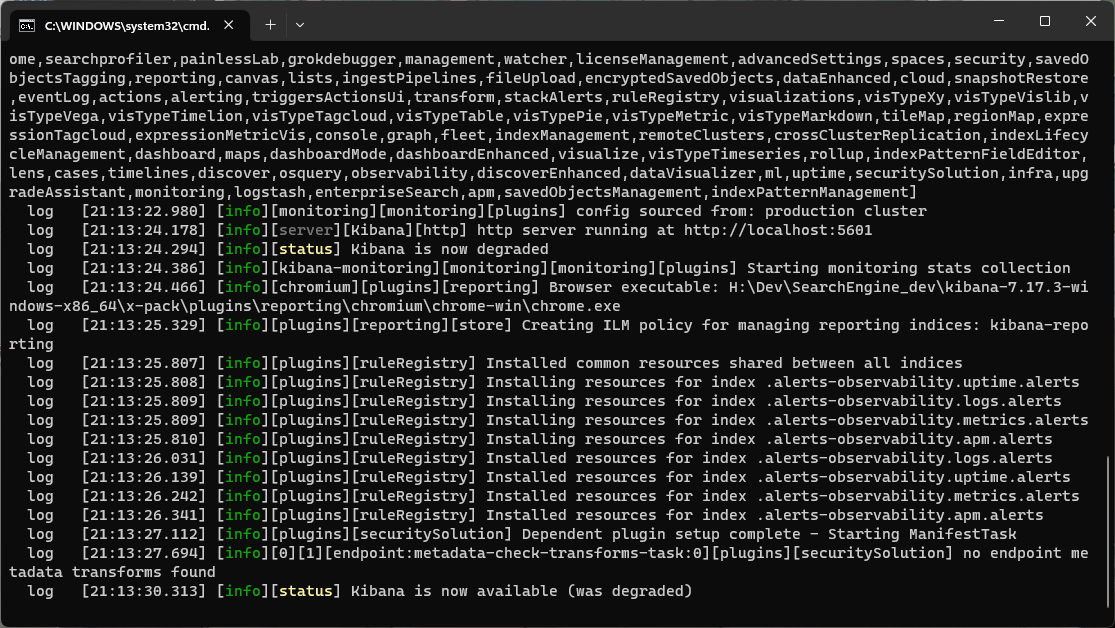Close the terminal window
The image size is (1115, 628).
coord(1091,21)
